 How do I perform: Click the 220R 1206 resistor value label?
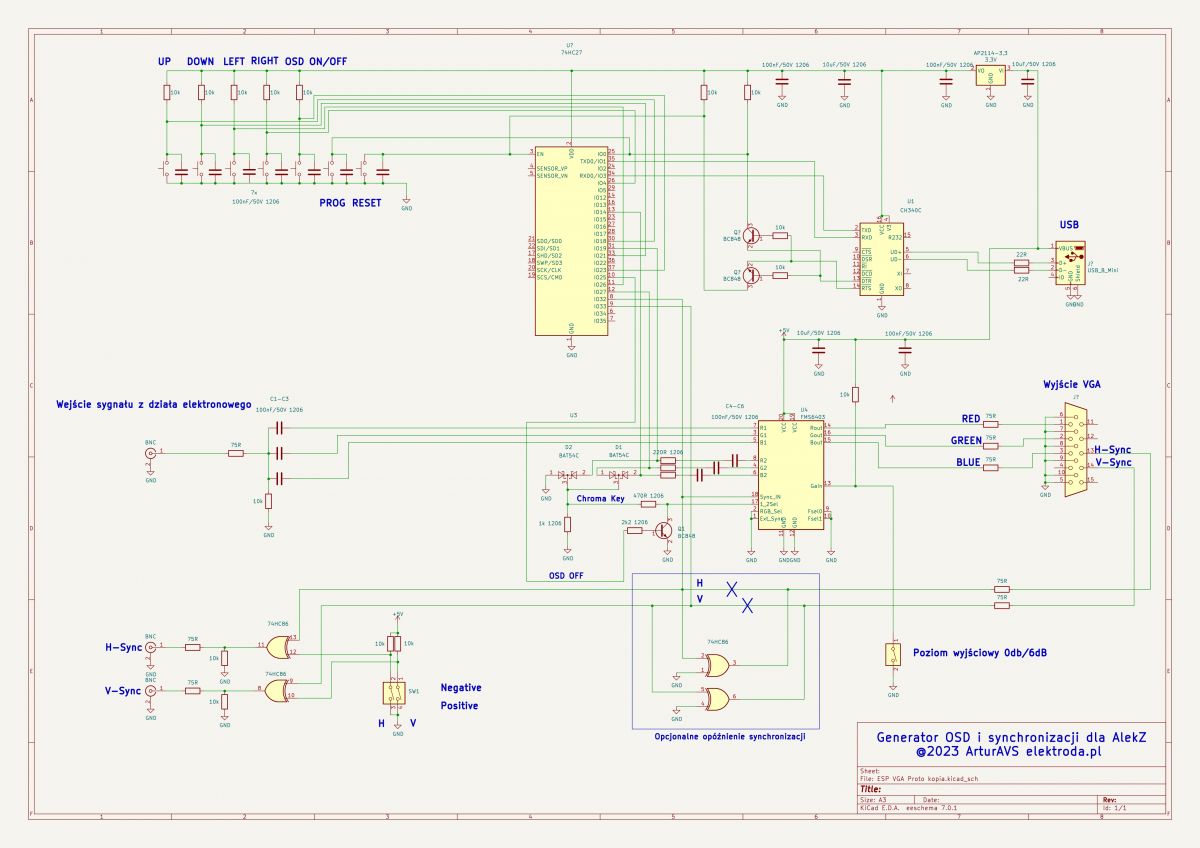click(x=667, y=453)
